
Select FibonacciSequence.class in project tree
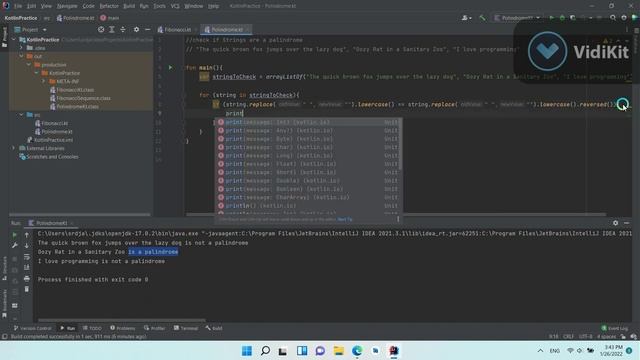tap(80, 98)
